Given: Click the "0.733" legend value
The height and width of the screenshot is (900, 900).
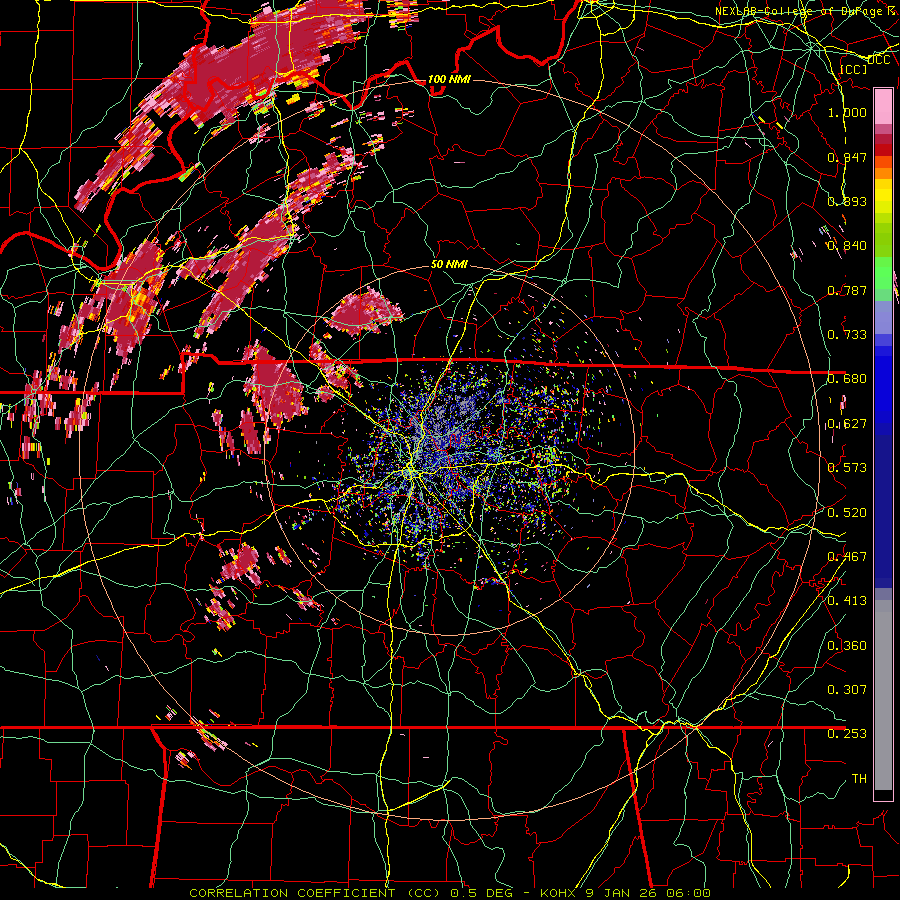Looking at the screenshot, I should [x=847, y=335].
